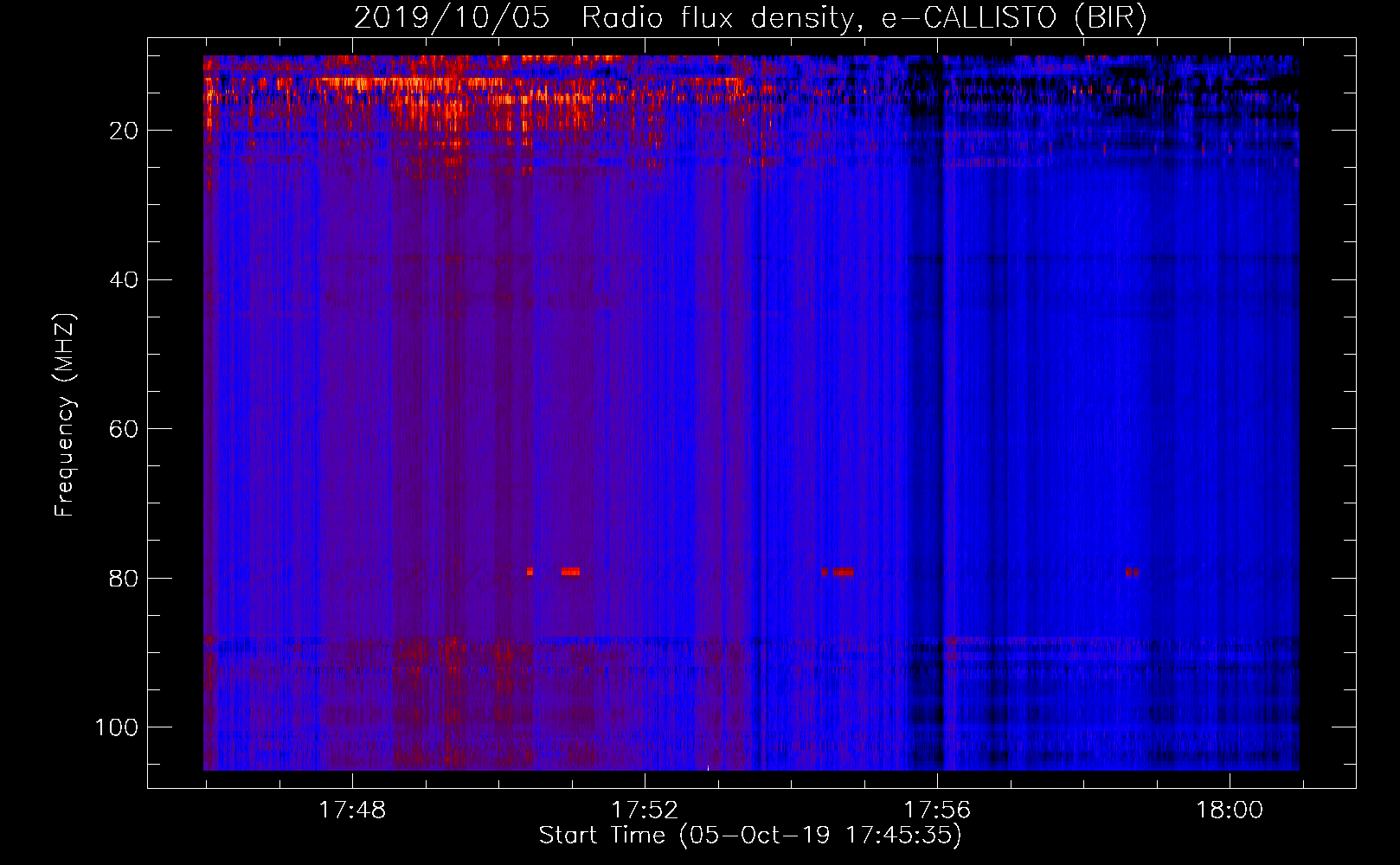This screenshot has width=1400, height=865.
Task: Click the plot title '2019/10/05 Radio flux density'
Action: (603, 18)
